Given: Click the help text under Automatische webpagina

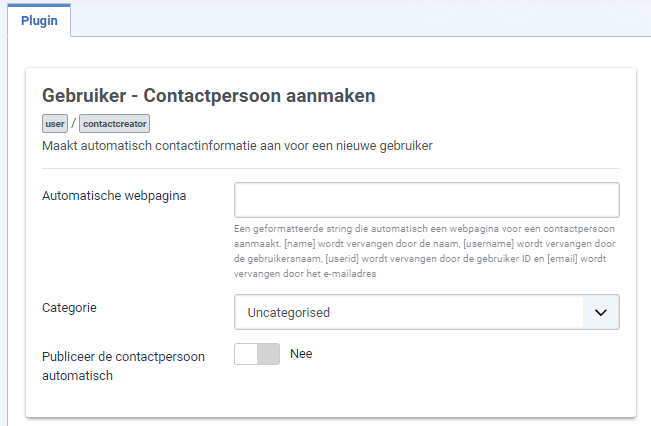Looking at the screenshot, I should point(425,251).
